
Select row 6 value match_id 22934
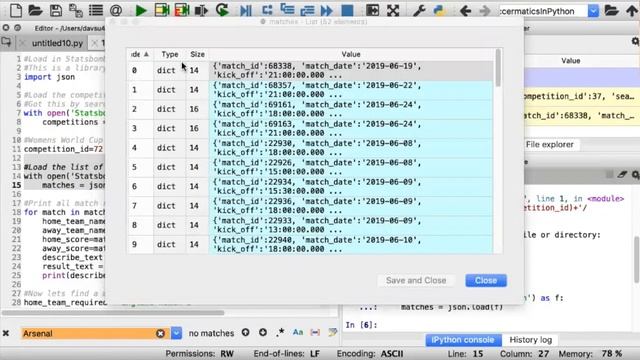click(x=351, y=187)
